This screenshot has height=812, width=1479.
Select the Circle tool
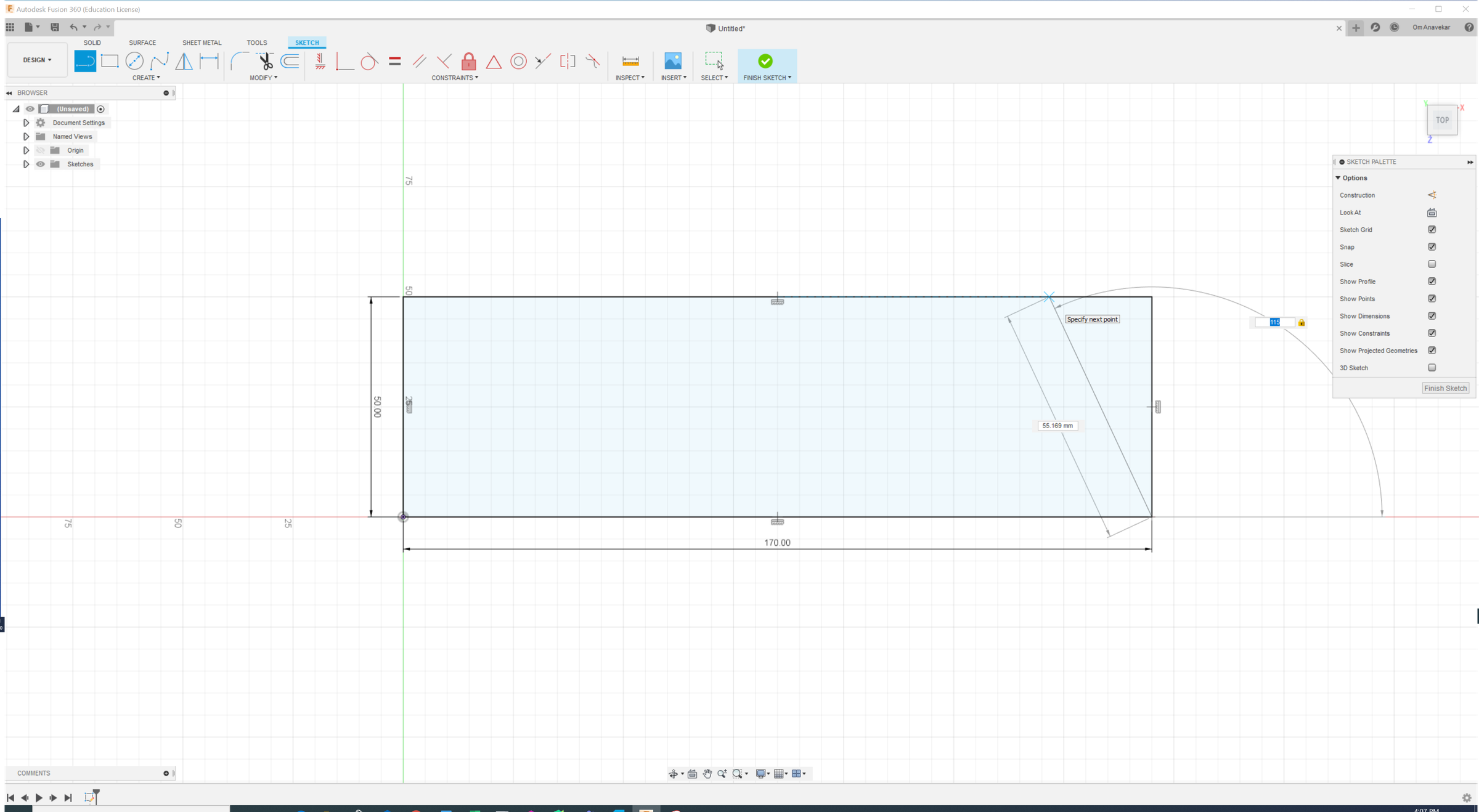pyautogui.click(x=134, y=61)
